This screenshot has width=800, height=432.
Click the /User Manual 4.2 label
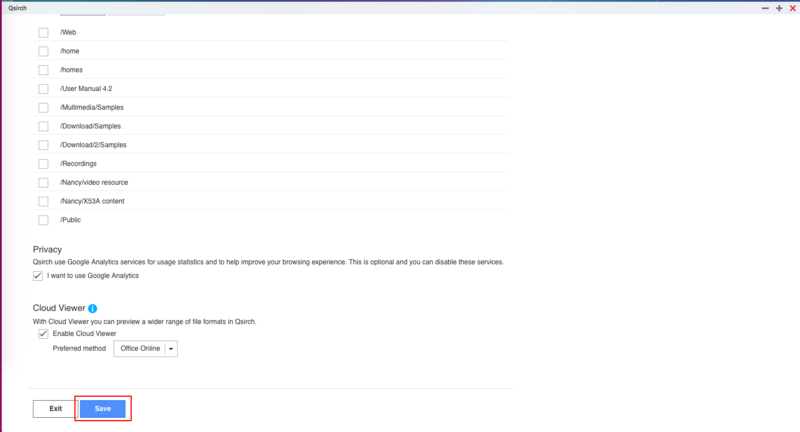point(86,88)
